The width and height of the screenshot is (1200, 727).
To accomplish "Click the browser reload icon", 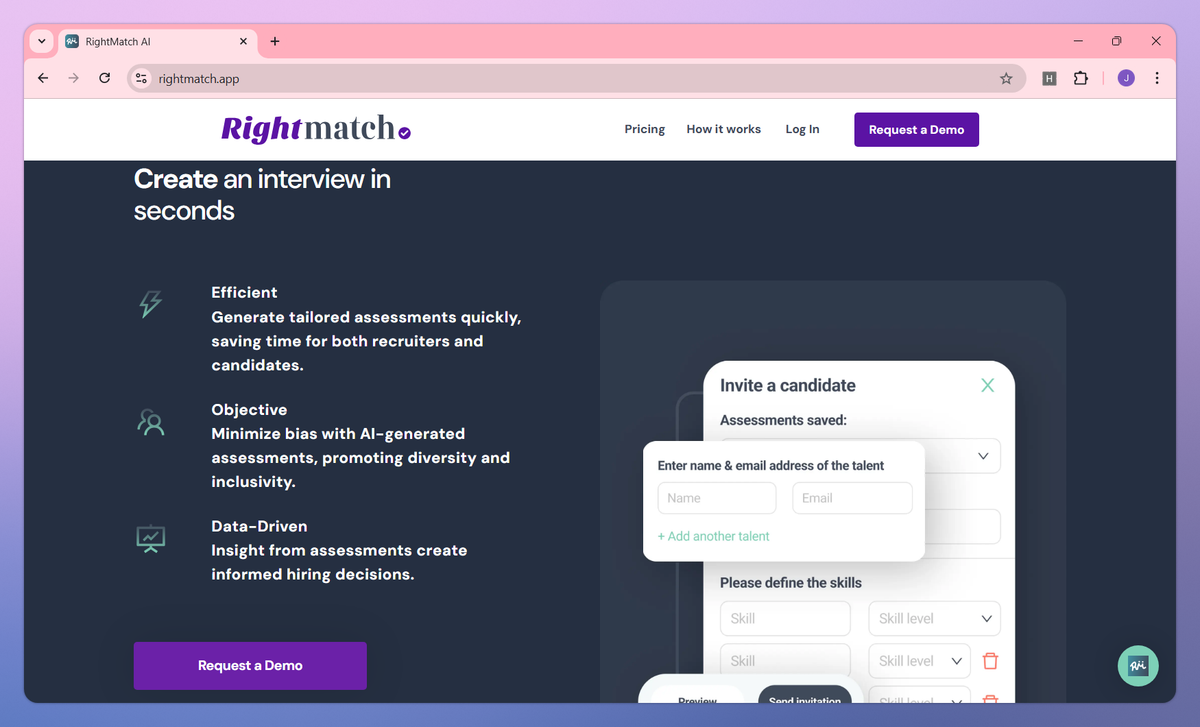I will pyautogui.click(x=104, y=78).
